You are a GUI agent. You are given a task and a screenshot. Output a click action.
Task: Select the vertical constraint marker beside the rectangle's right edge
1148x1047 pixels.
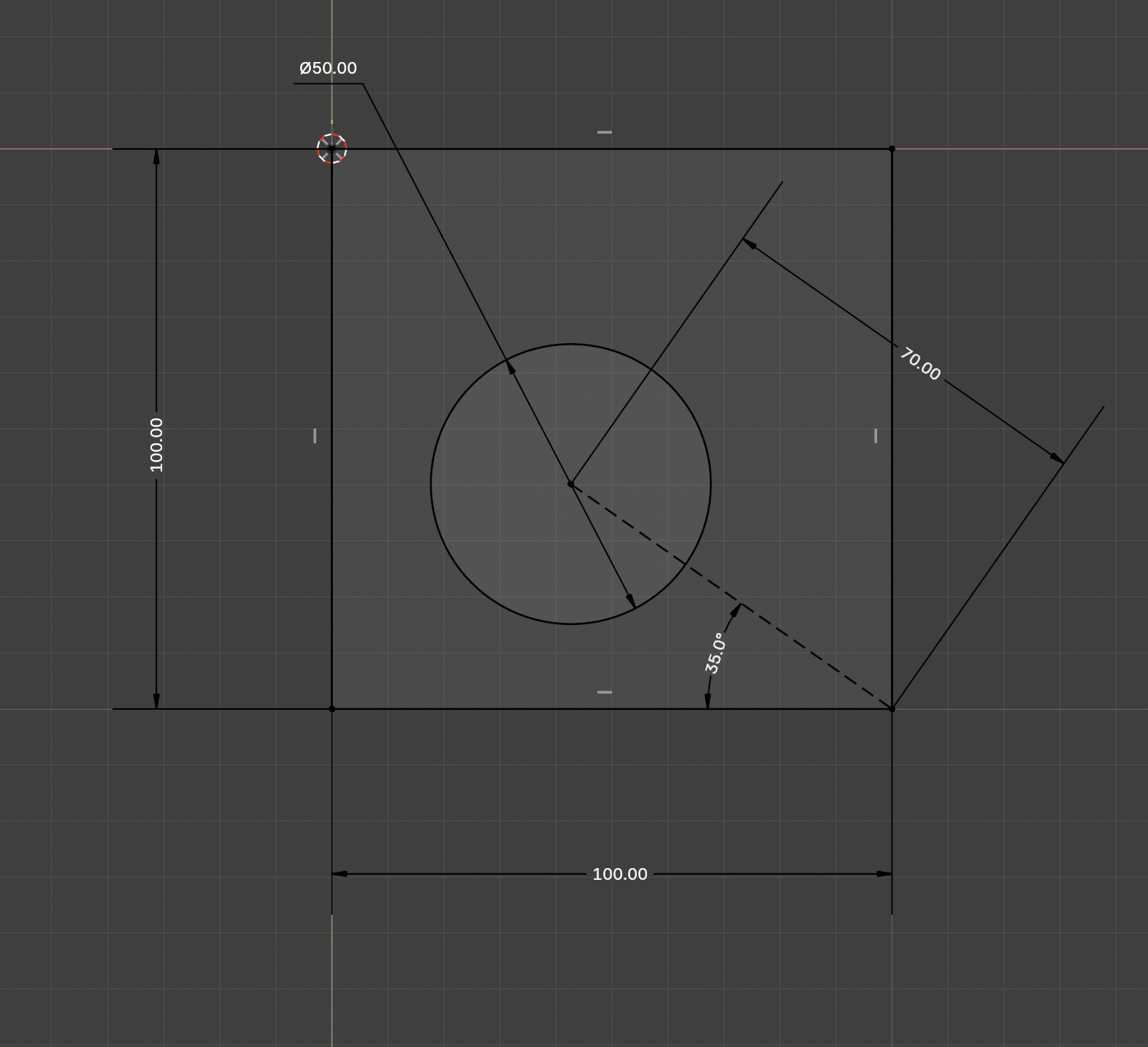tap(876, 436)
